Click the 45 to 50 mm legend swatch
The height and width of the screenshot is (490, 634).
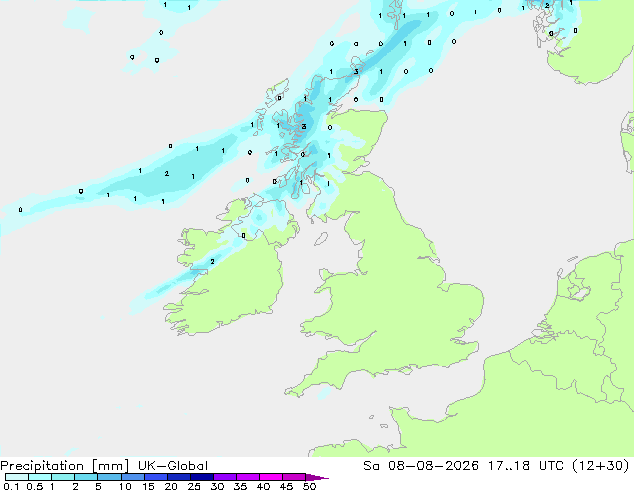[x=294, y=477]
